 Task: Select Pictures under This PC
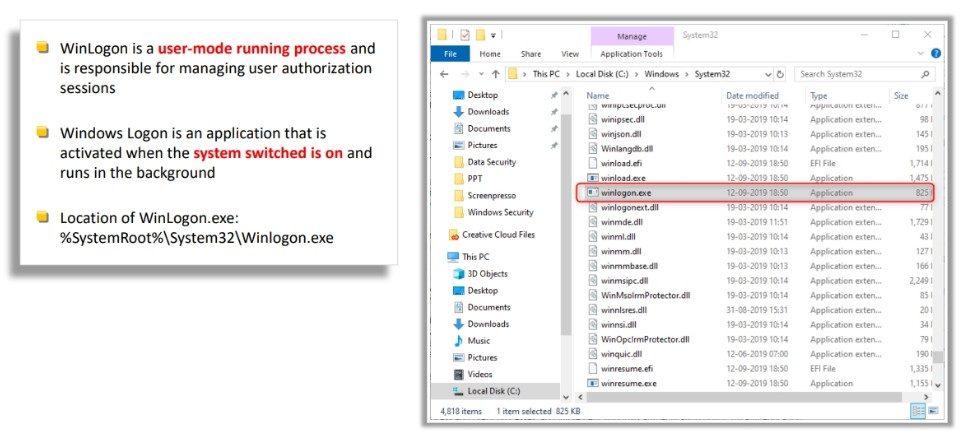[482, 358]
